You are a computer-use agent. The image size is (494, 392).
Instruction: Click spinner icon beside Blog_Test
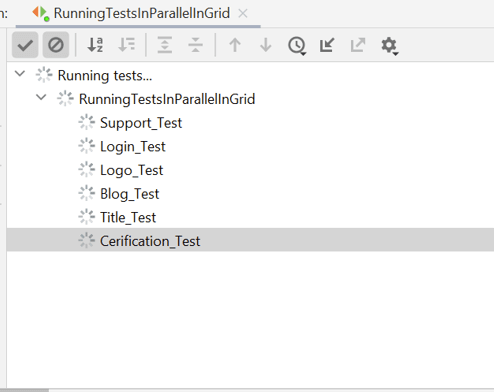pos(87,193)
